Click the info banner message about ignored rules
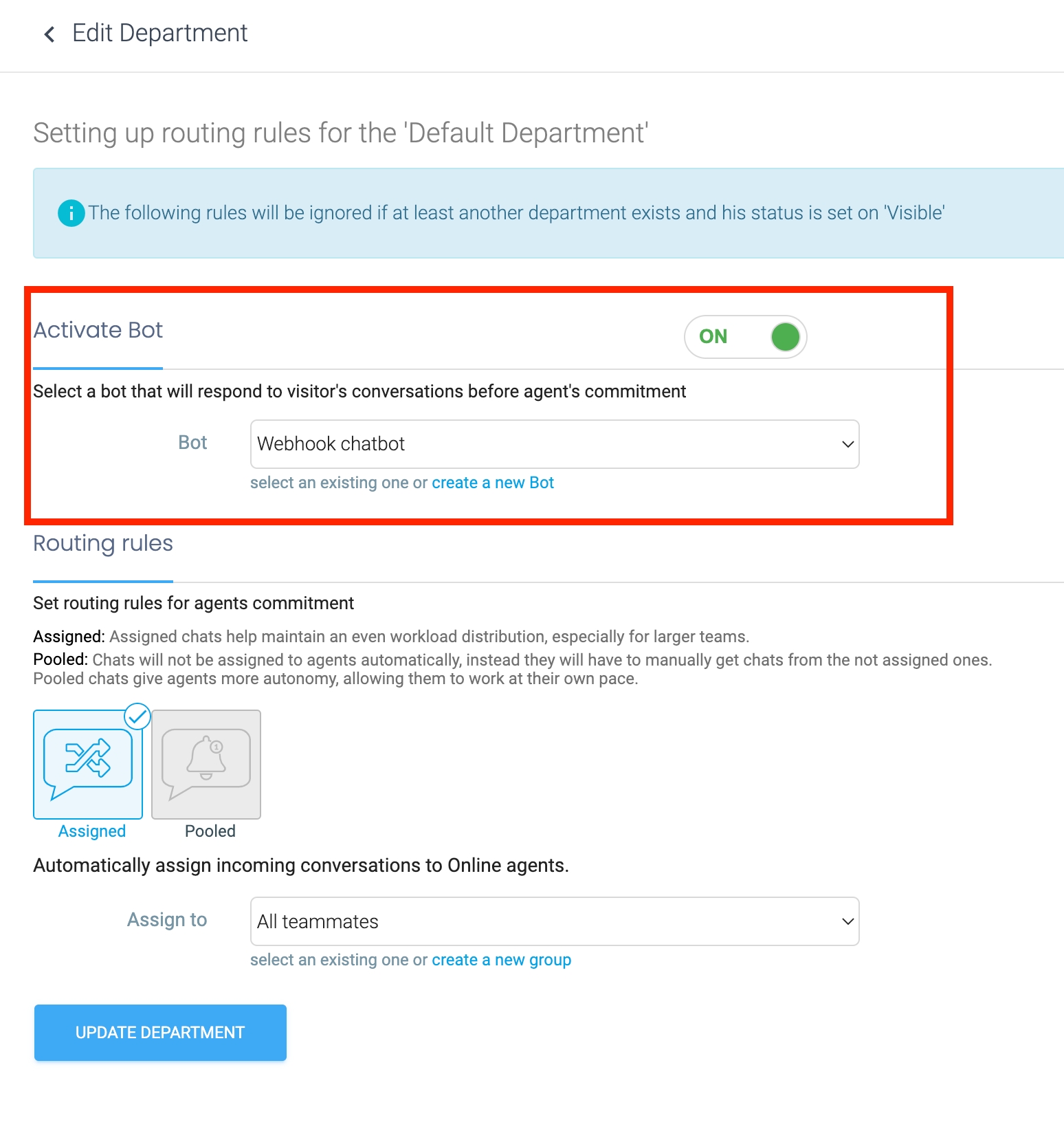 pyautogui.click(x=516, y=213)
